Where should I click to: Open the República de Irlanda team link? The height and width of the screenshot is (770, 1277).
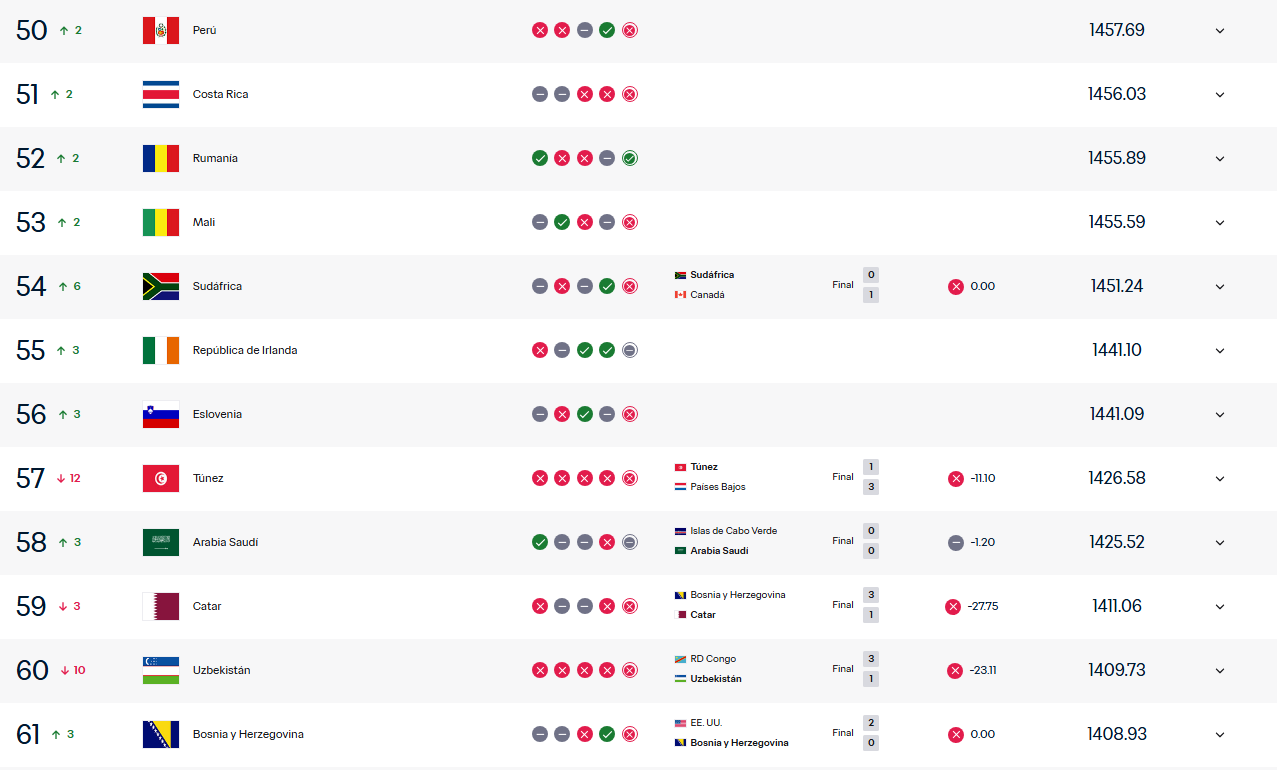click(x=245, y=350)
